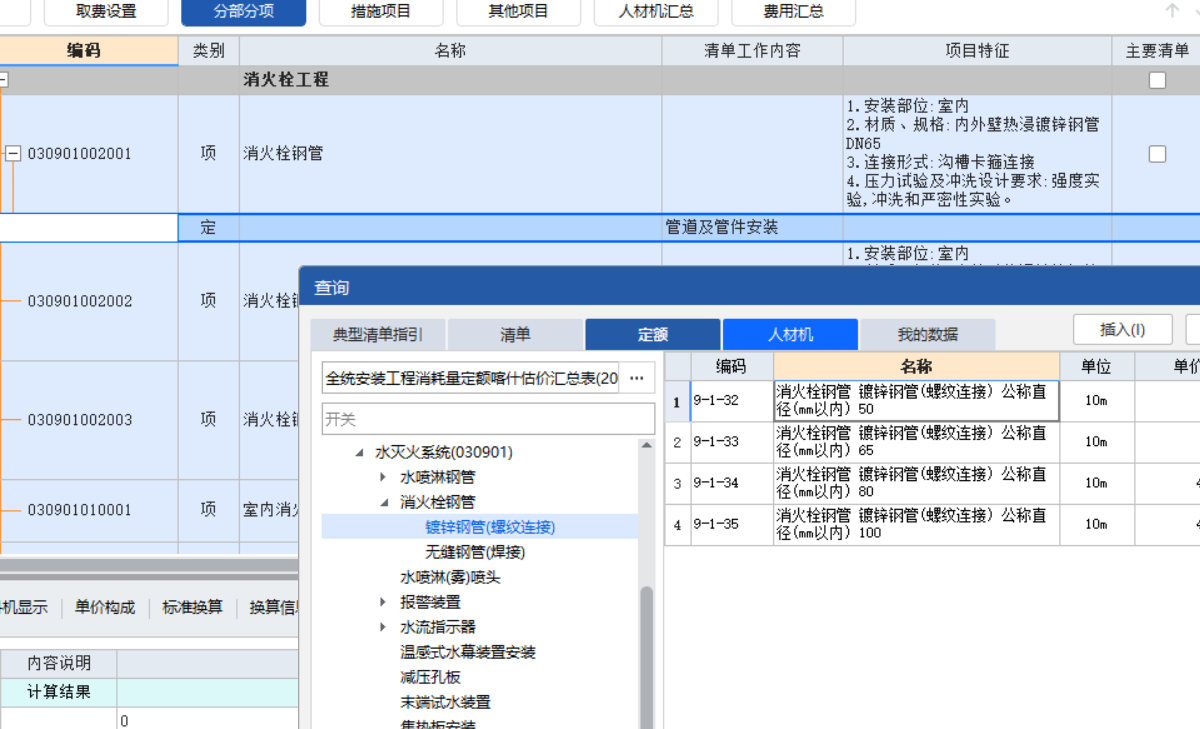Image resolution: width=1200 pixels, height=729 pixels.
Task: Open the 清单 tab in the query dialog
Action: click(514, 334)
